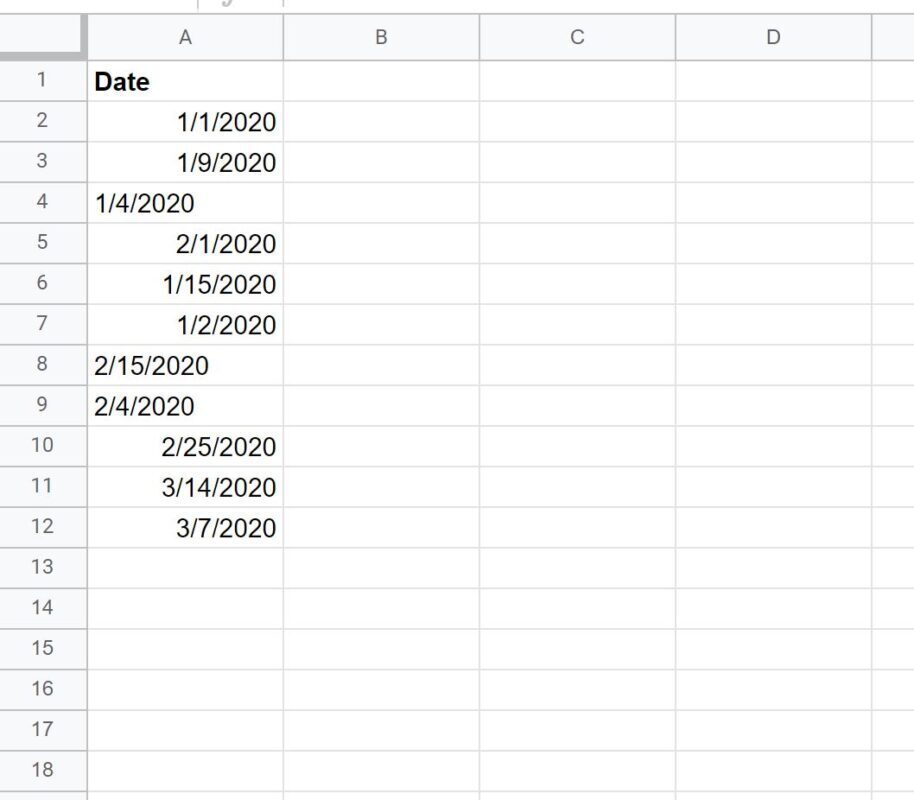Click row 13 header number
The height and width of the screenshot is (800, 914).
click(x=43, y=567)
